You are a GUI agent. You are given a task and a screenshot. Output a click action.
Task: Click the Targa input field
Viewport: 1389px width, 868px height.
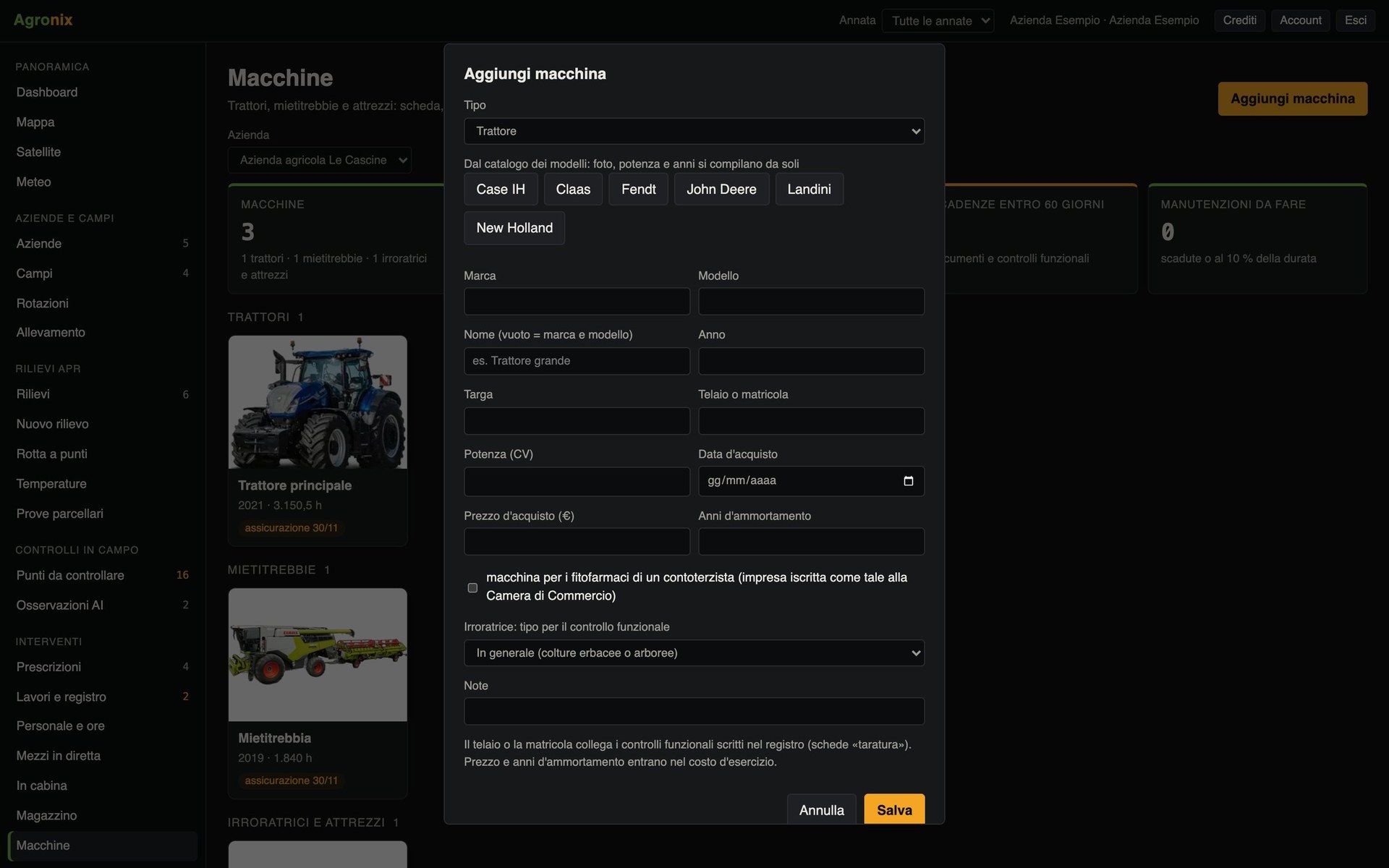pyautogui.click(x=577, y=421)
